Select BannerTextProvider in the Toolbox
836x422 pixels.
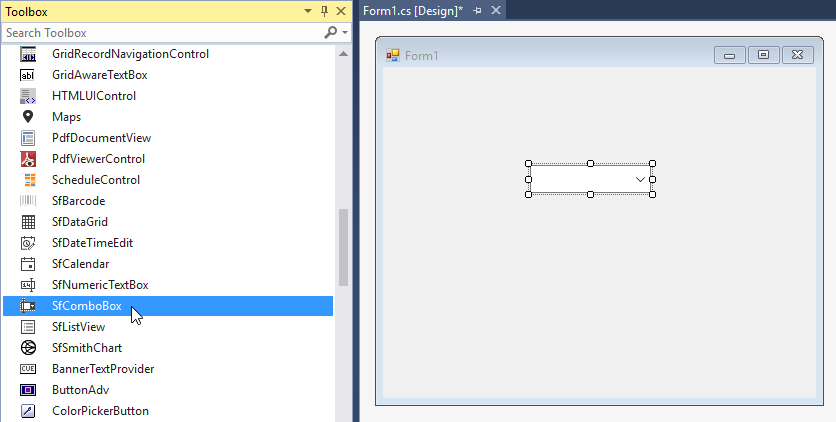point(103,369)
